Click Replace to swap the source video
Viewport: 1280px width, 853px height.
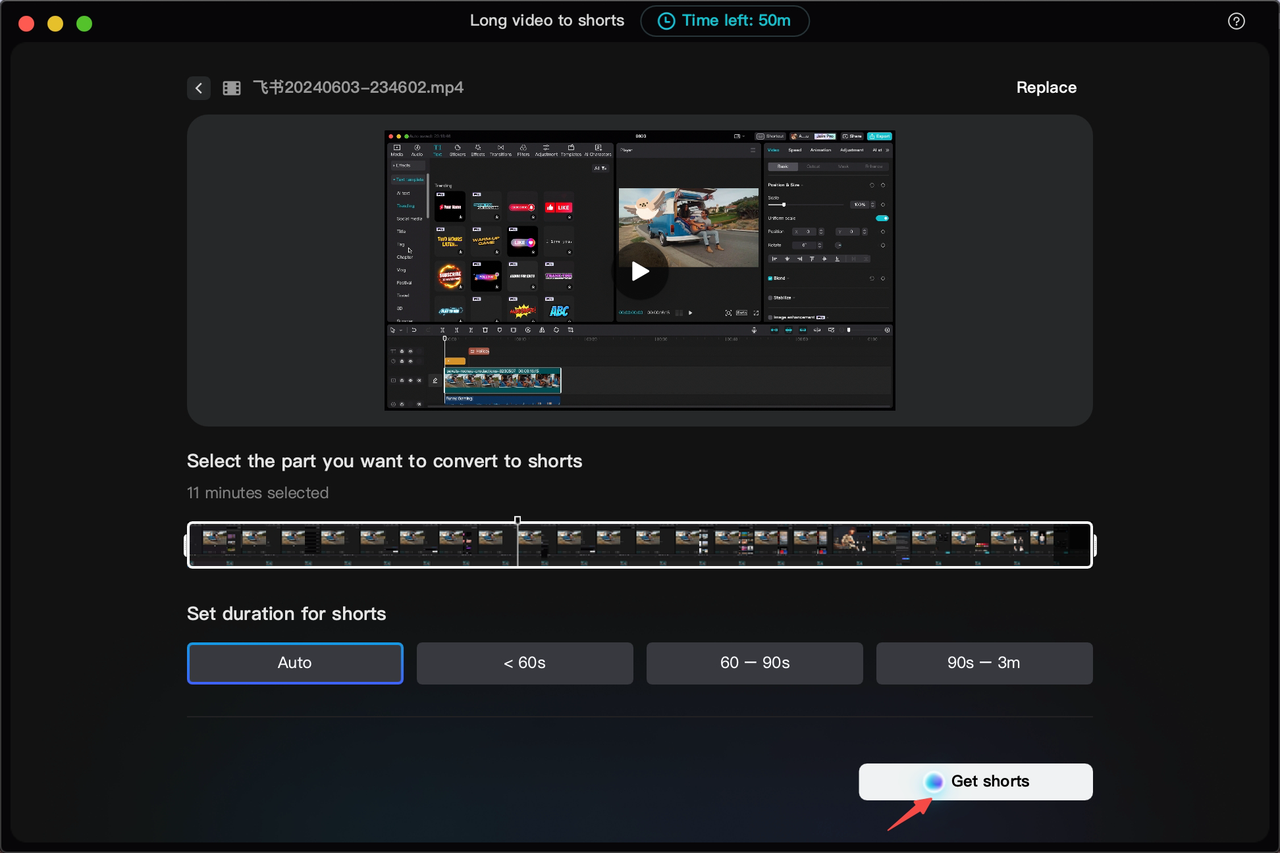(1046, 87)
